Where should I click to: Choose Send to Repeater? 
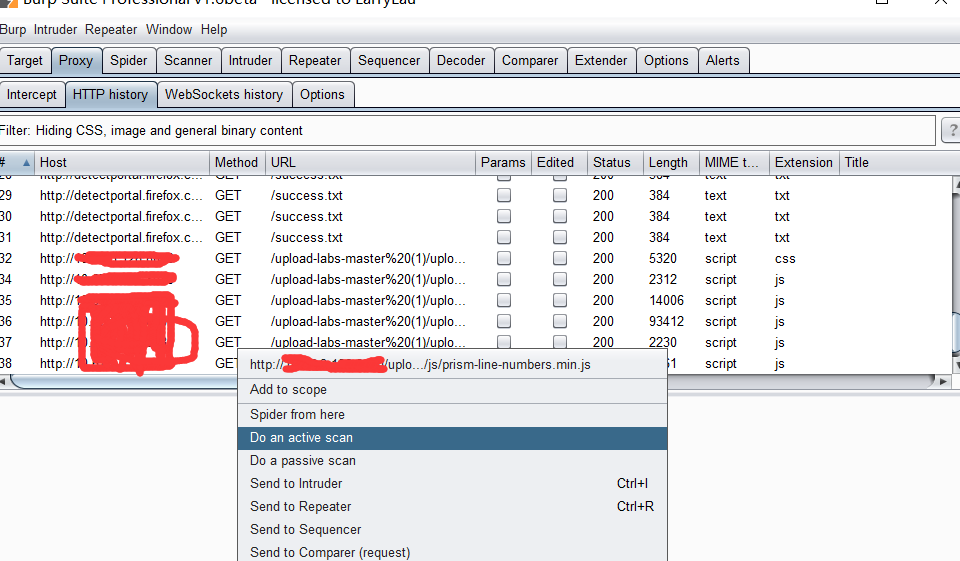click(x=452, y=506)
